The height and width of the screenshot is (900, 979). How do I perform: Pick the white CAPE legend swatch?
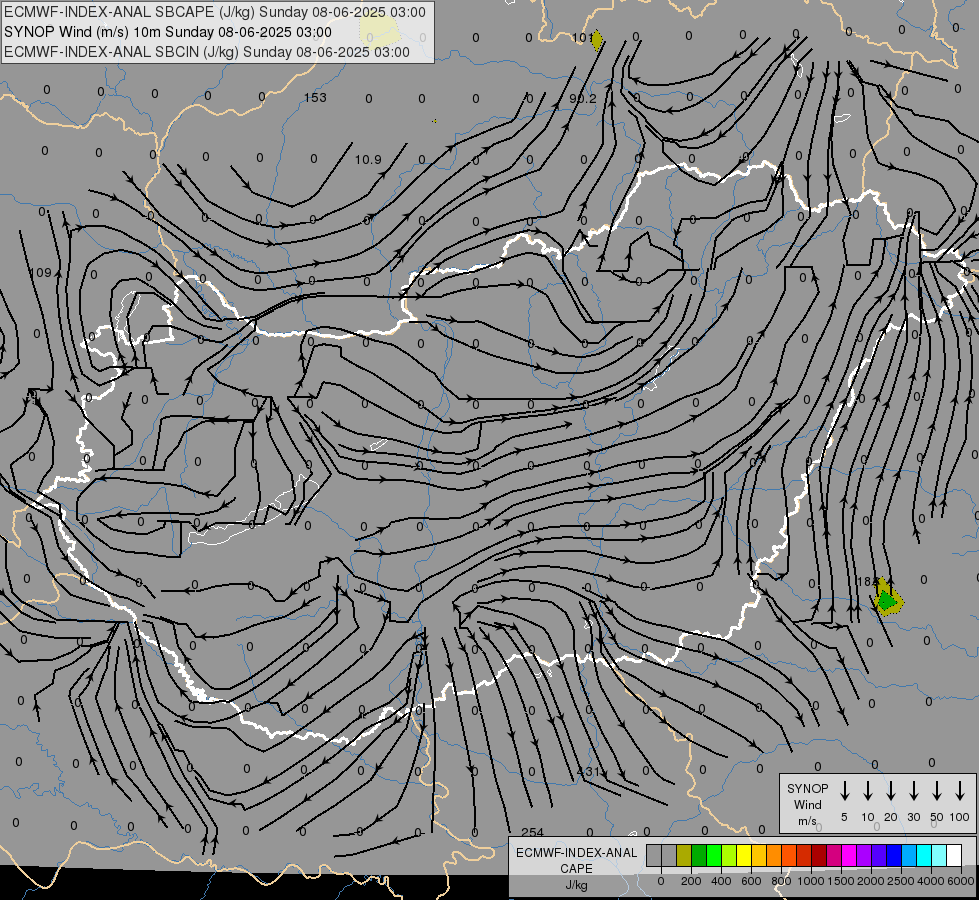(x=955, y=855)
